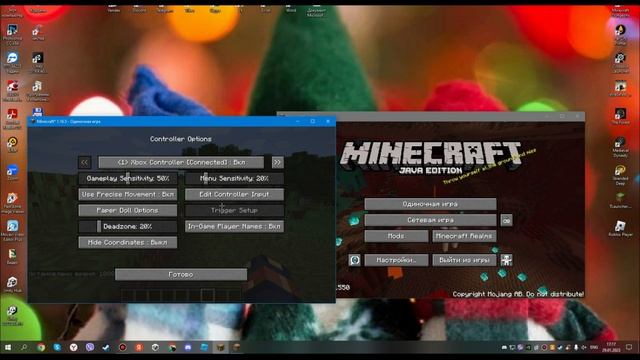Screen dimensions: 640x360
Task: Open the Windows Start menu
Action: tap(8, 347)
